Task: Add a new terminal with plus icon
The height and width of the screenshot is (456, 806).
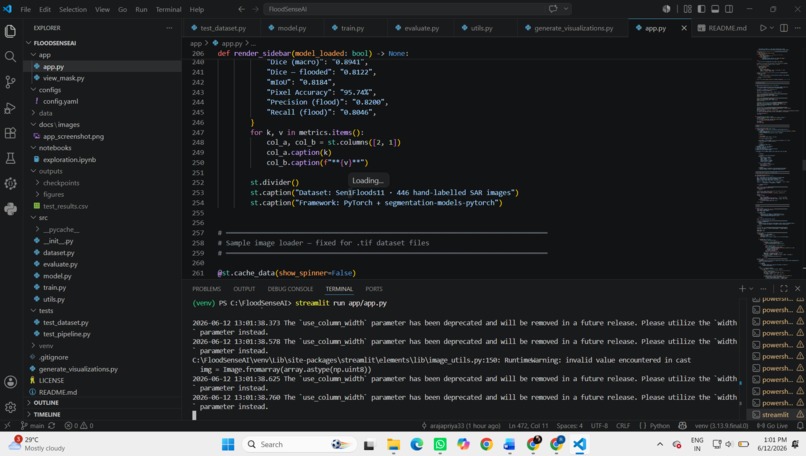Action: coord(742,288)
